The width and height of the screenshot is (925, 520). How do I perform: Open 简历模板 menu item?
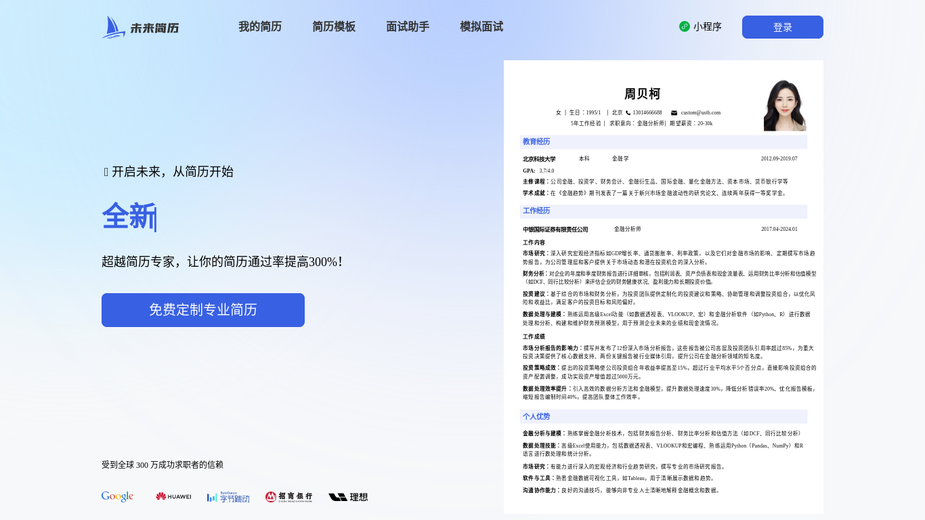334,27
